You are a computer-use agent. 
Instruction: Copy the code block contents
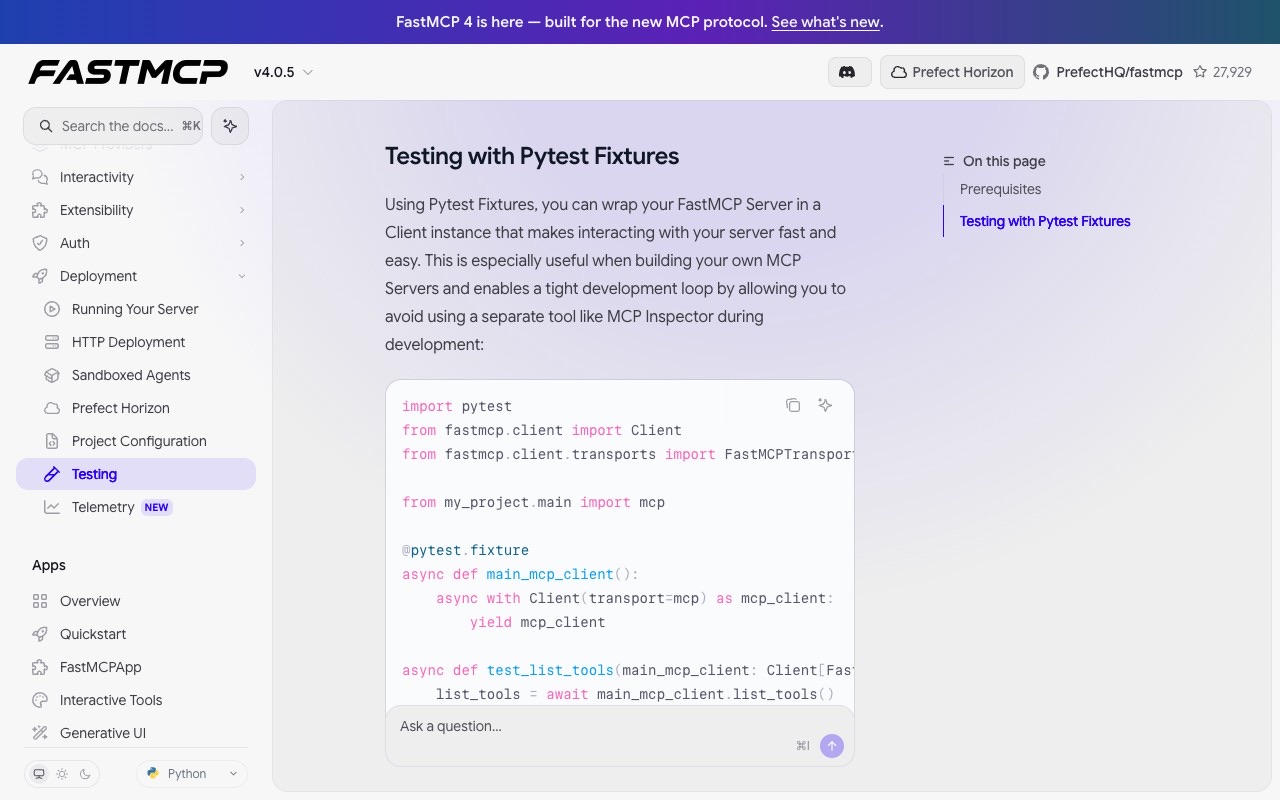[x=793, y=405]
